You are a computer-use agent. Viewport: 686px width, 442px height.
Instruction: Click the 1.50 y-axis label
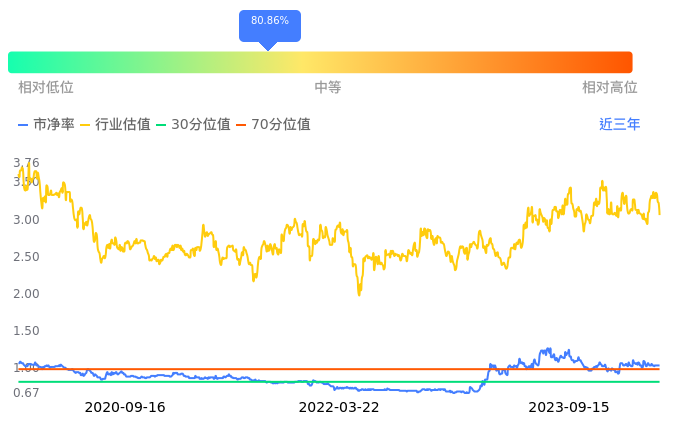pos(26,331)
